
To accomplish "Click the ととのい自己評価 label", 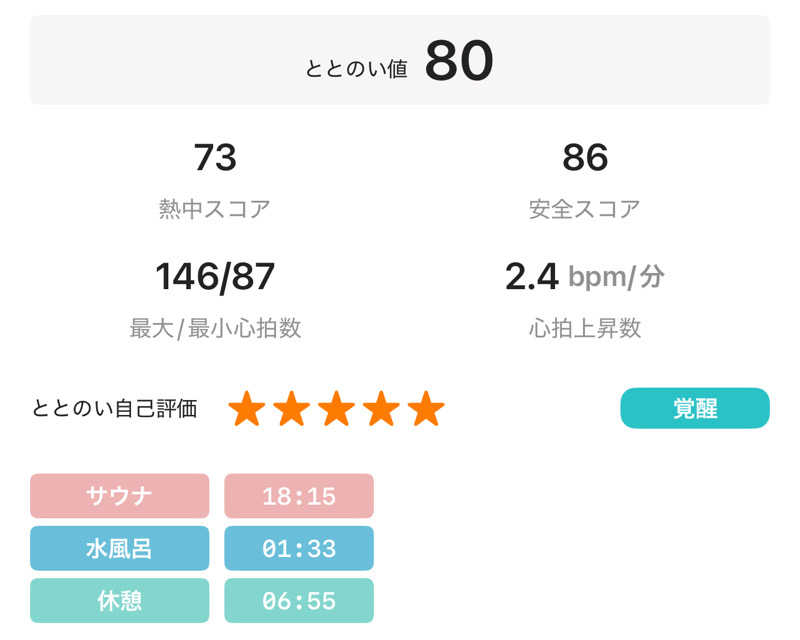I will point(115,408).
